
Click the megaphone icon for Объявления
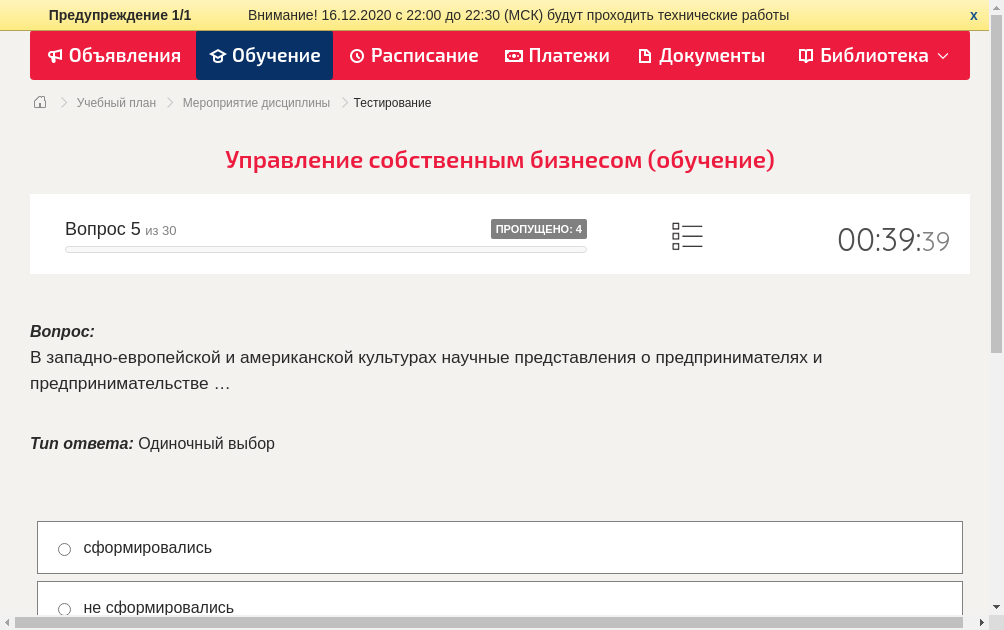(x=55, y=56)
